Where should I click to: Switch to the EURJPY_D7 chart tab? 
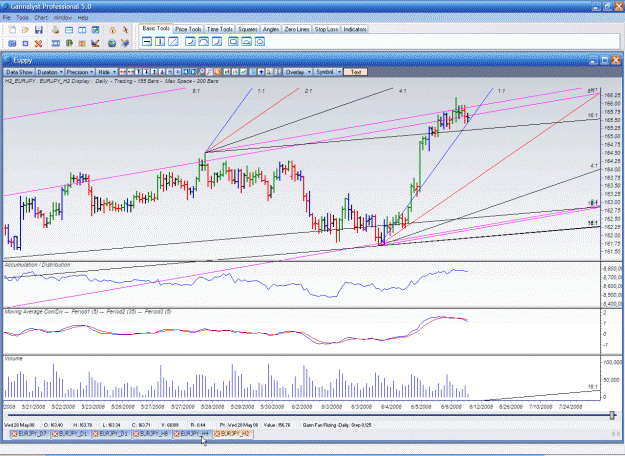point(28,434)
